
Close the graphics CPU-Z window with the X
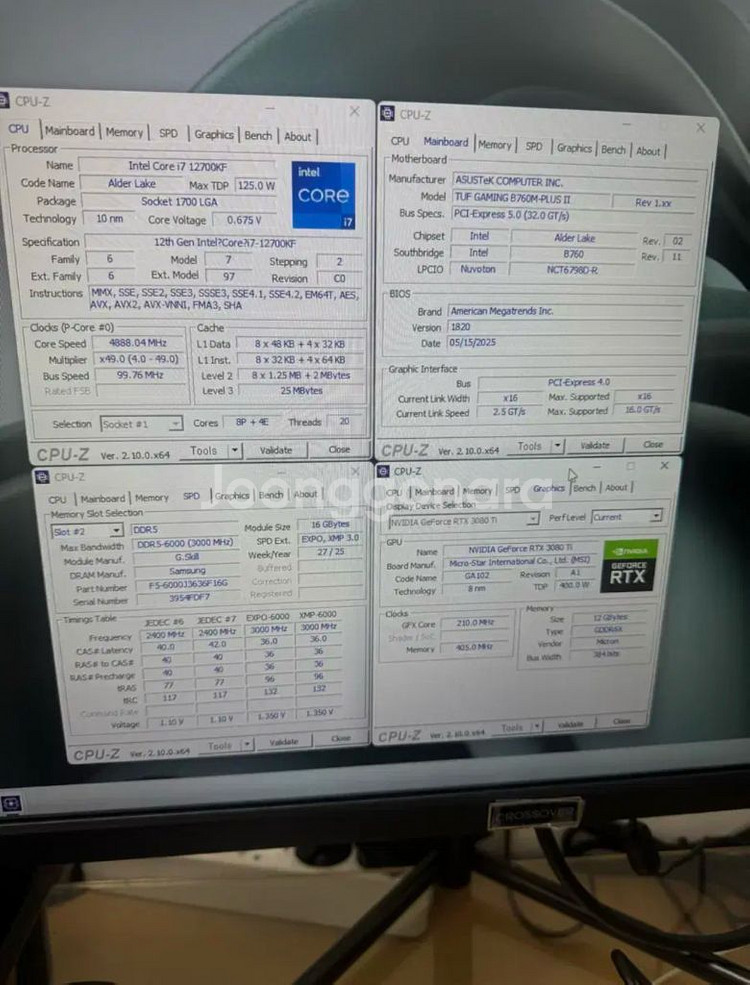(664, 465)
